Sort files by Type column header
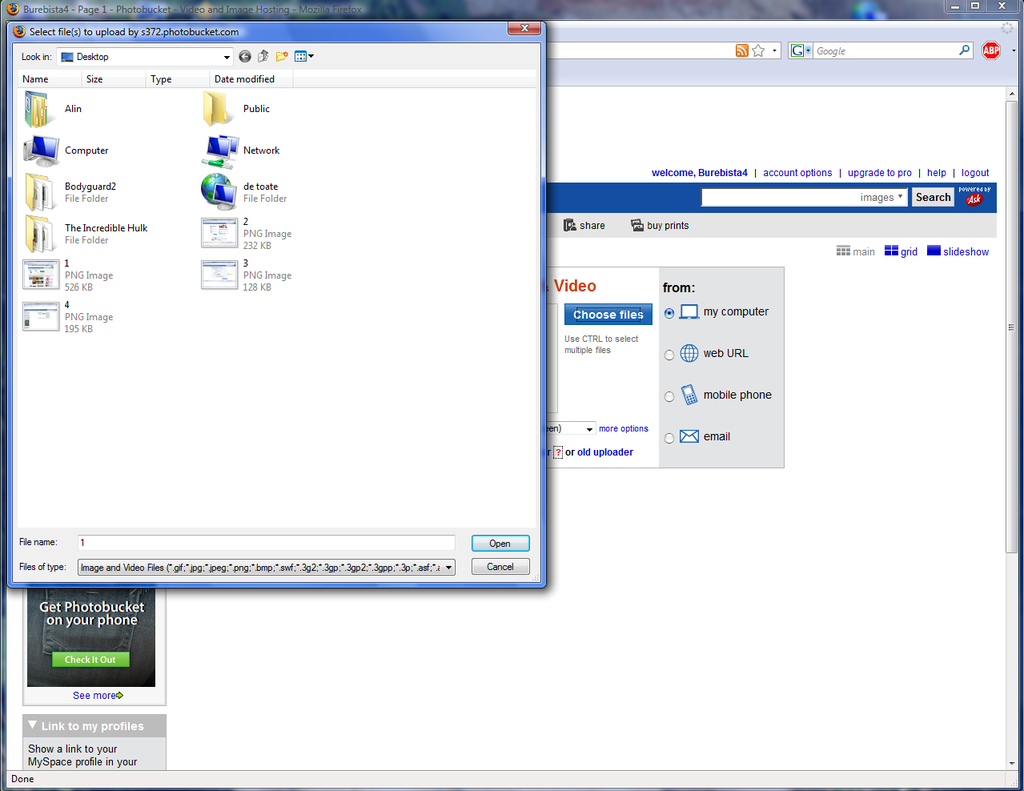 coord(178,79)
